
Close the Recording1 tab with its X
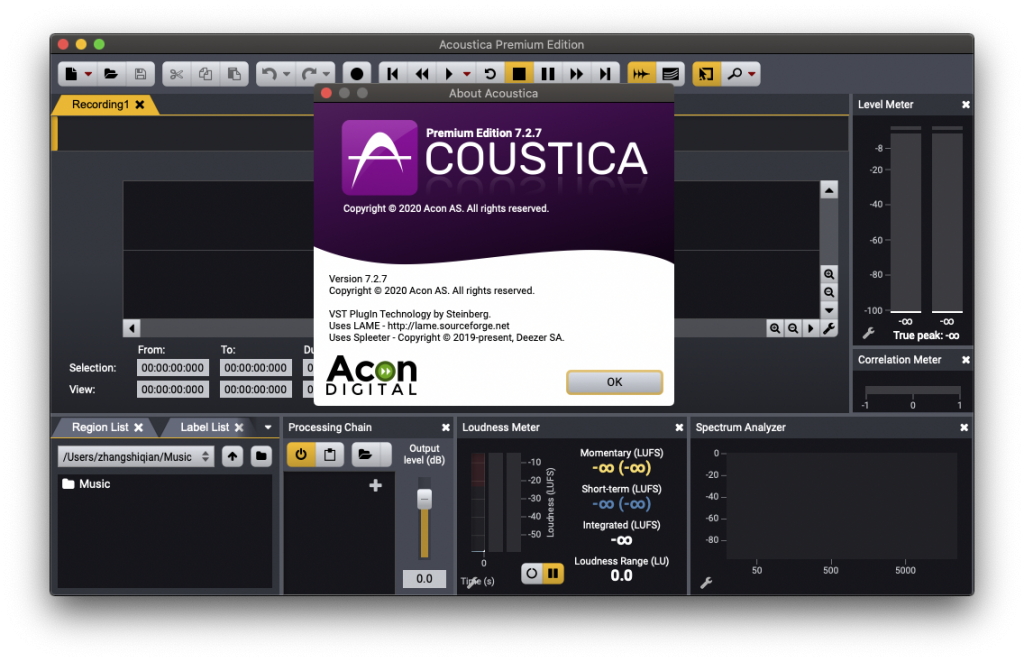pos(140,104)
